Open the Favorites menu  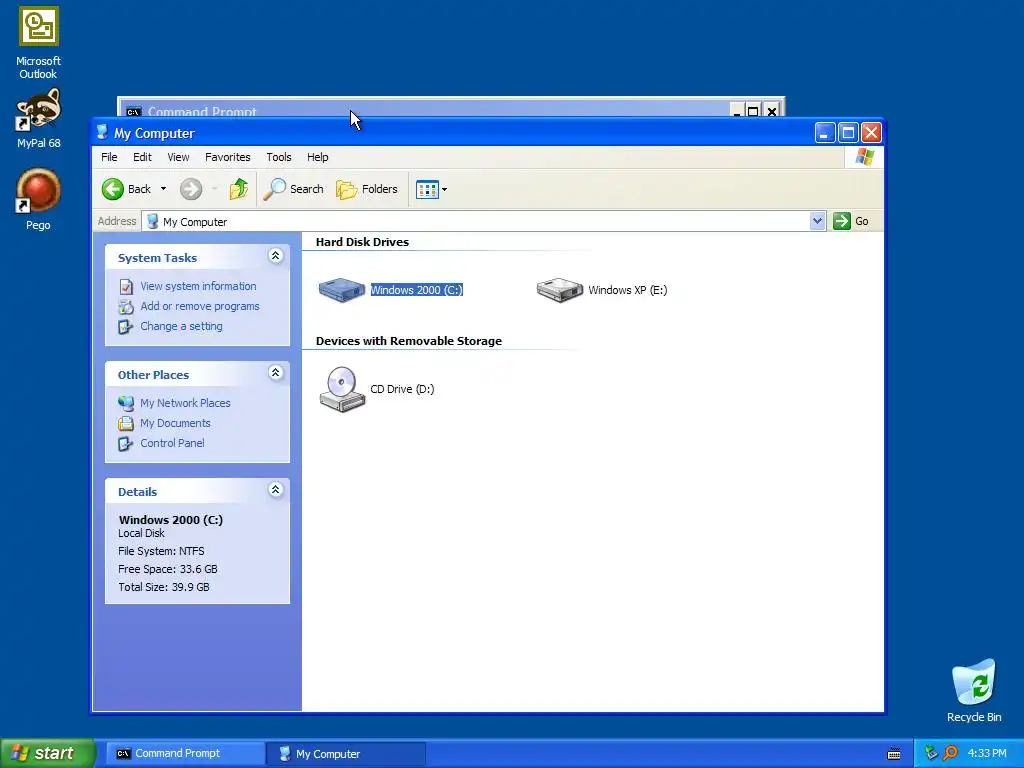228,157
